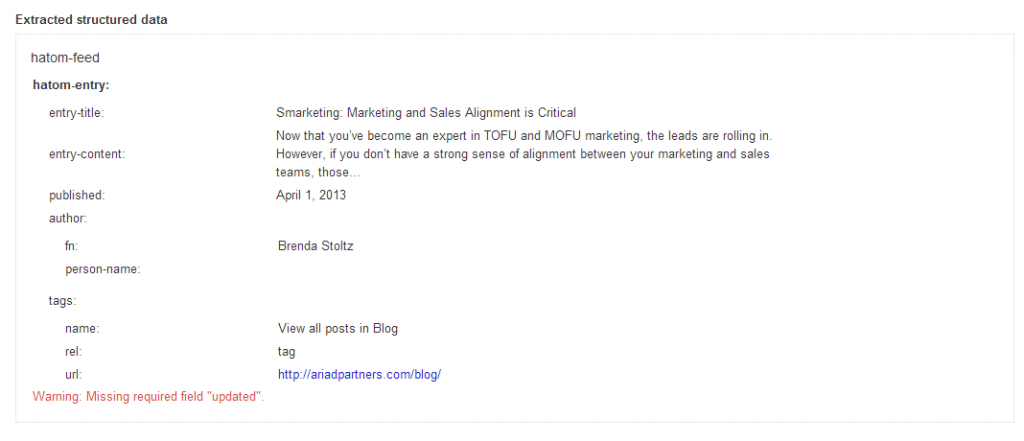Click the entry content paragraph text
Screen dimensions: 1024x441
click(524, 154)
